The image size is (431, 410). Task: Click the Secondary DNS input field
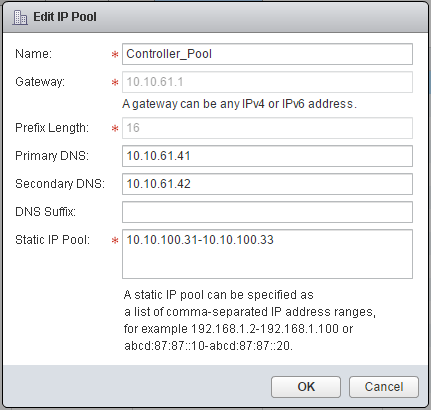point(267,184)
